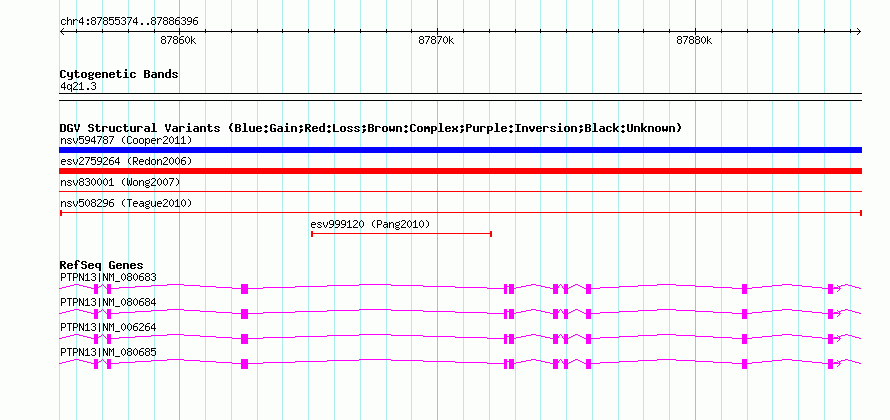
Task: Select the short red segment for esv999120
Action: tap(401, 233)
